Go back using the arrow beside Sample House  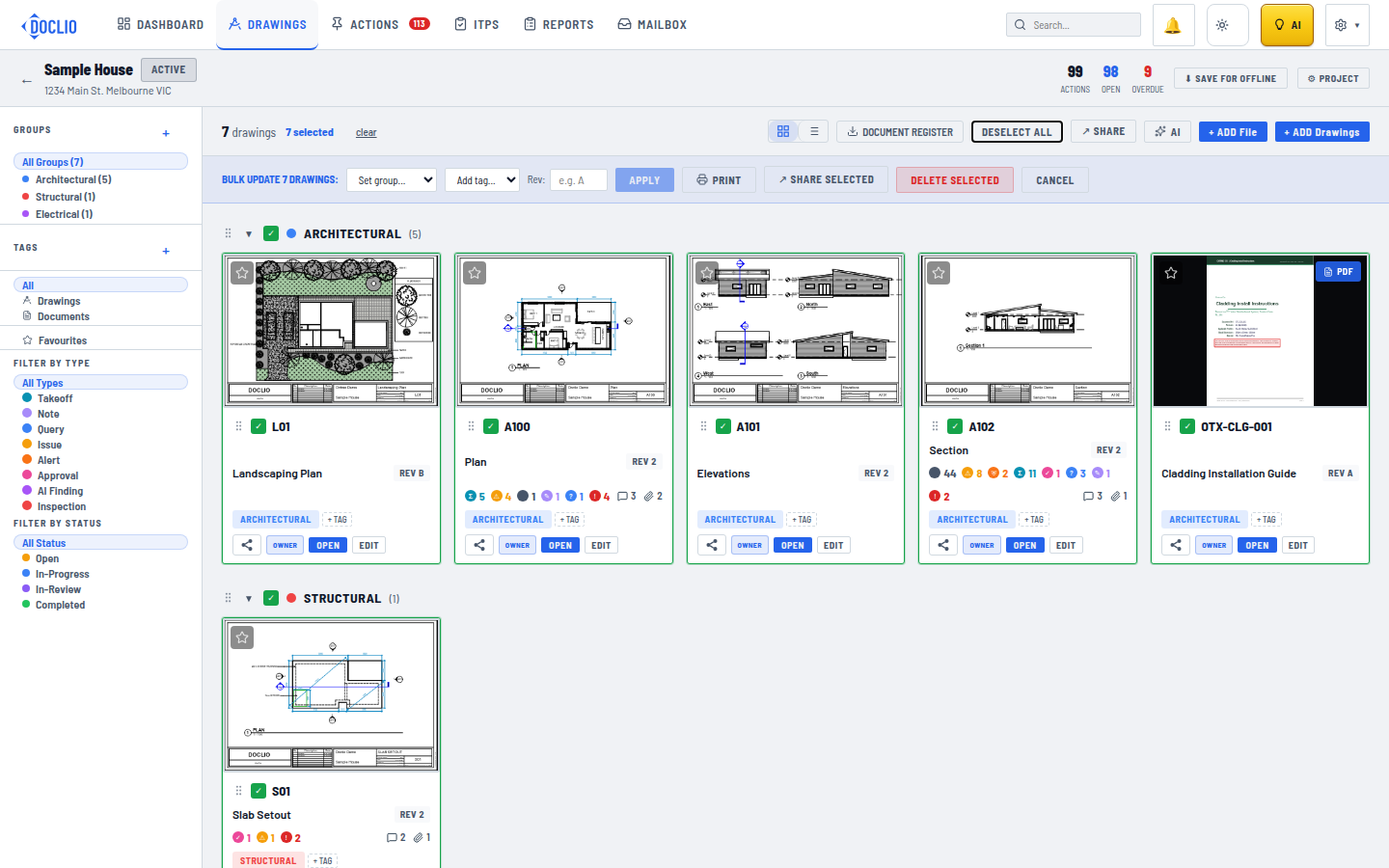[26, 81]
